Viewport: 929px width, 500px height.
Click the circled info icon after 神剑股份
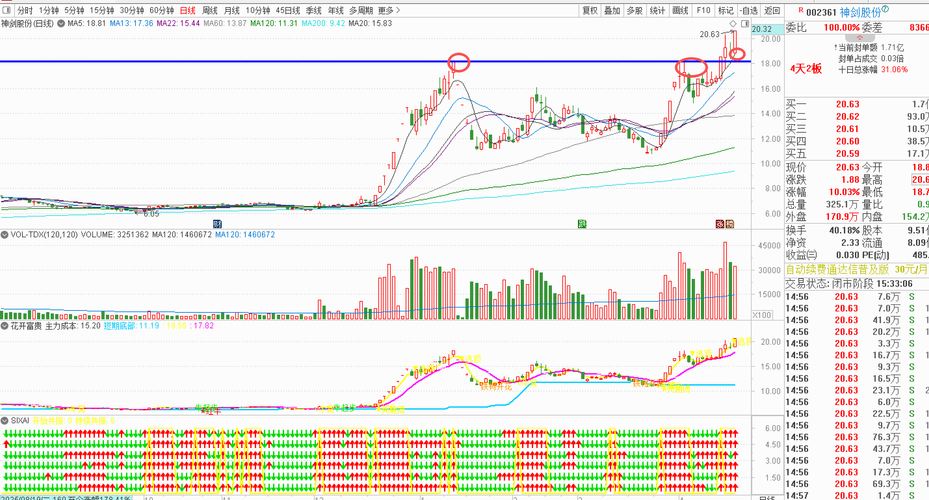(885, 9)
